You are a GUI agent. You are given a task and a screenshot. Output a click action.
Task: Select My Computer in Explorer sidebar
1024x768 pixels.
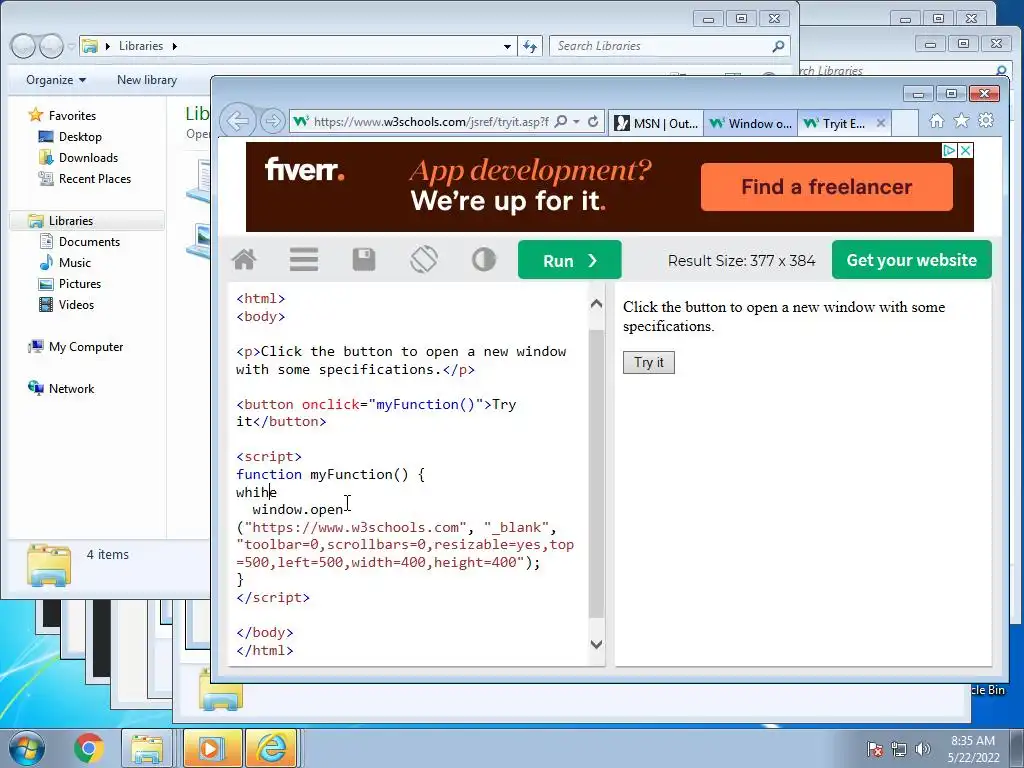(x=86, y=347)
